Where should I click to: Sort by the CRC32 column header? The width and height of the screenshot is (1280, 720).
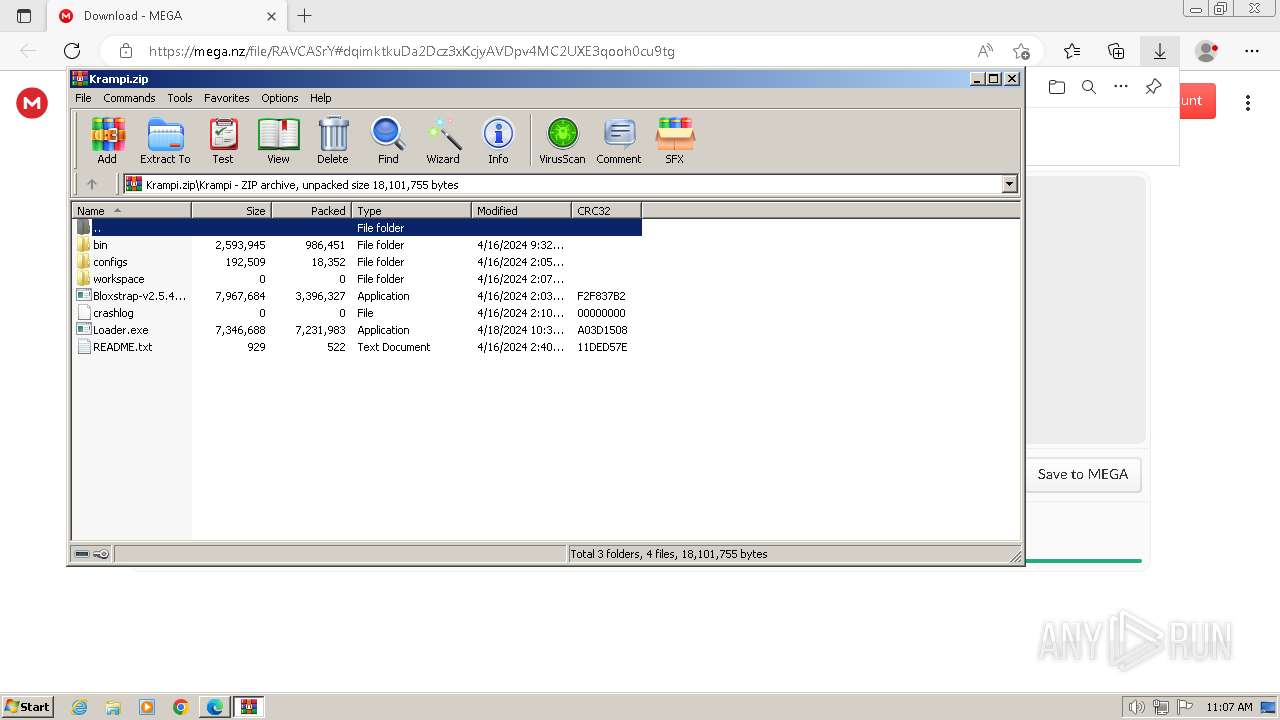[x=606, y=210]
